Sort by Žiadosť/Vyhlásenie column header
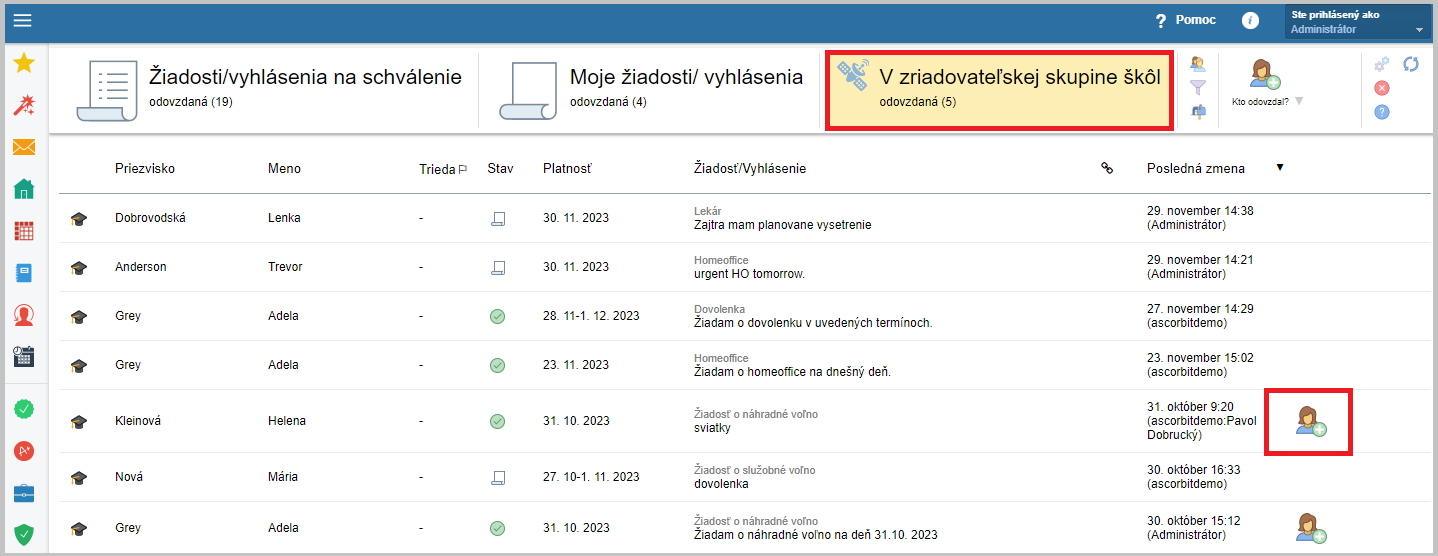This screenshot has width=1438, height=556. pos(750,168)
